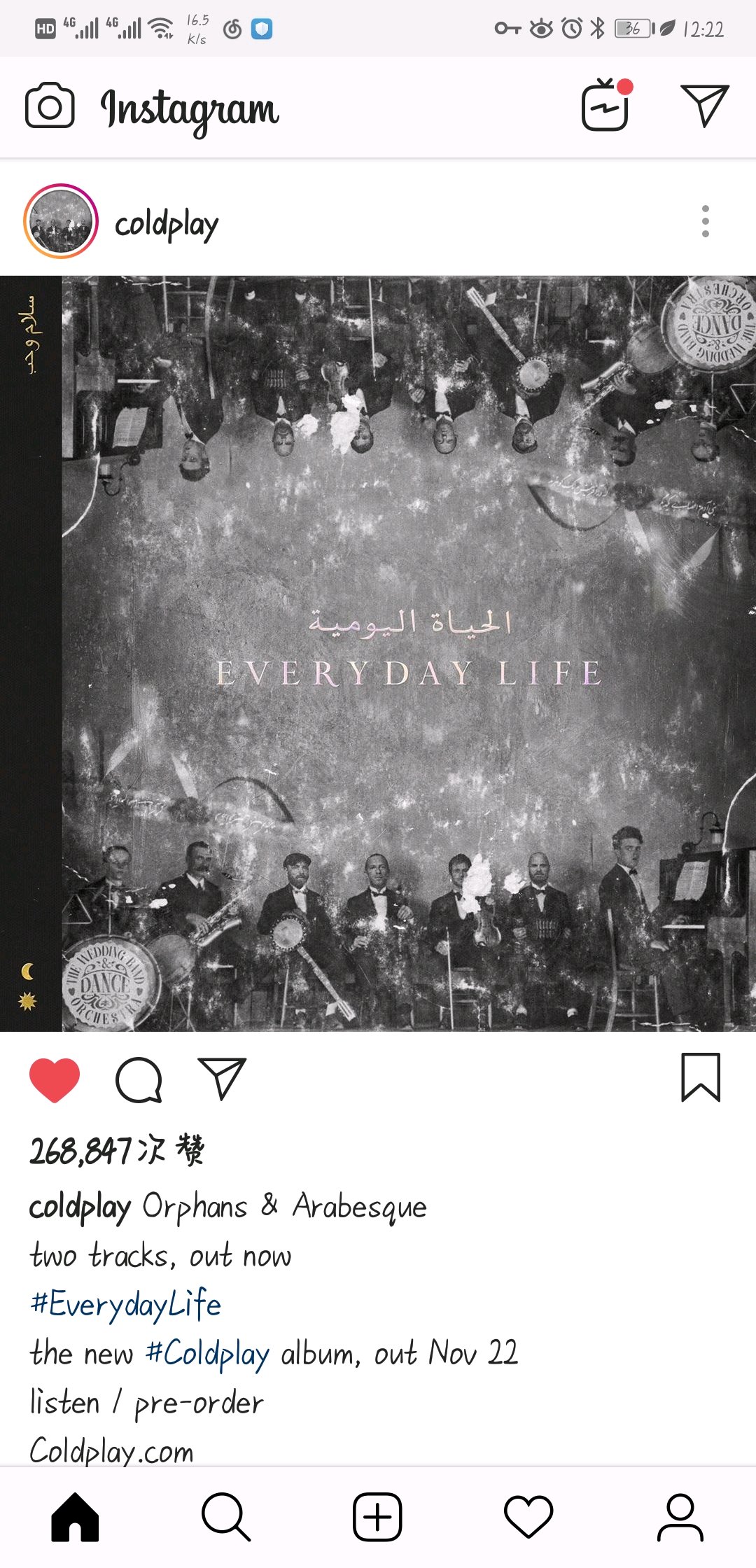
Task: Open coldplay's story from the profile picture
Action: [61, 221]
